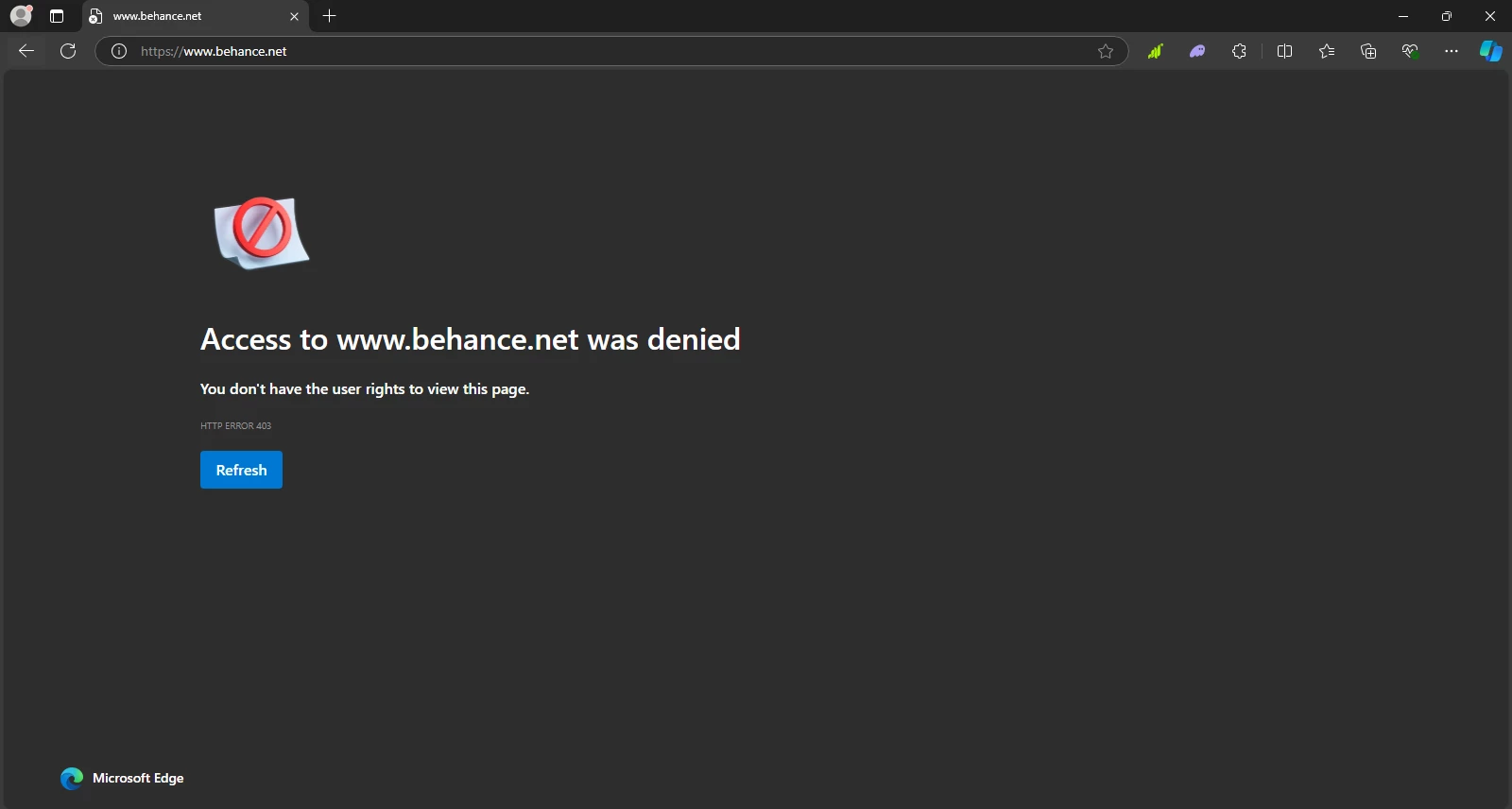
Task: Open the profile avatar menu
Action: tap(21, 15)
